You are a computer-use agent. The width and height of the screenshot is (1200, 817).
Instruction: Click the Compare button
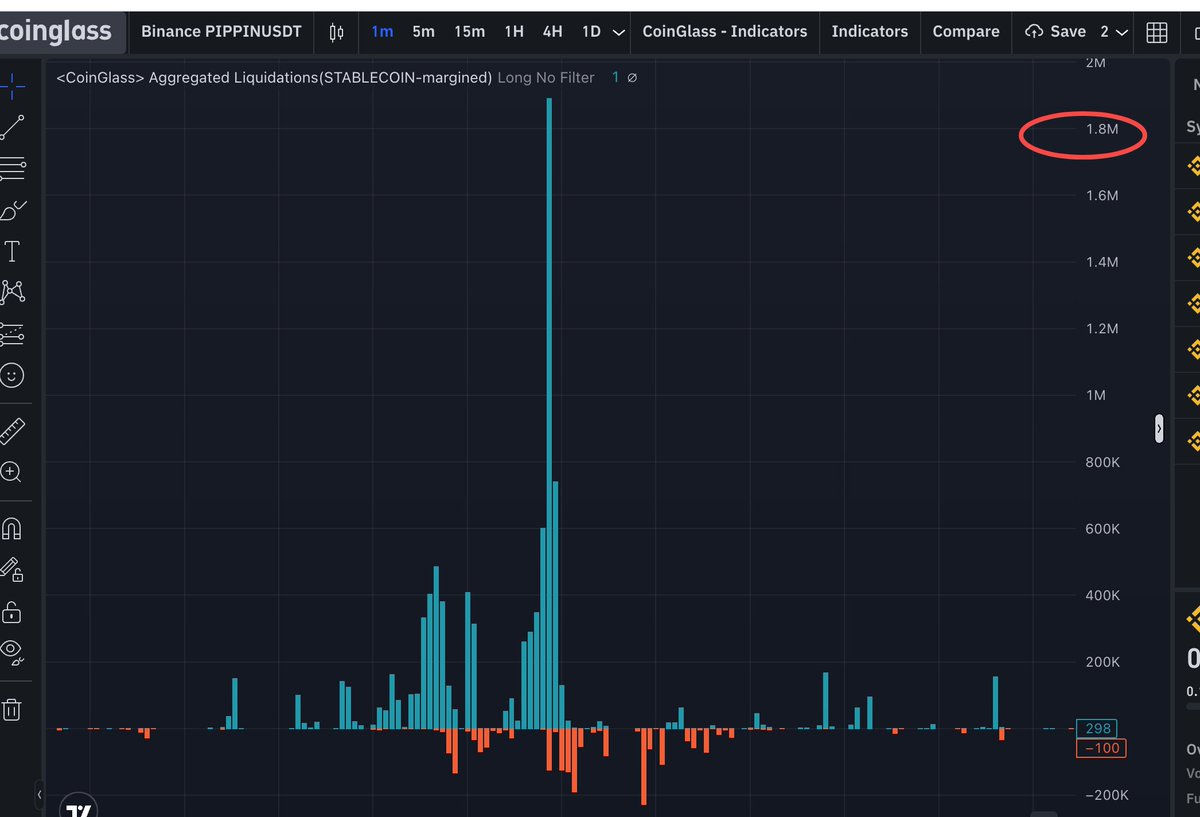pos(966,32)
